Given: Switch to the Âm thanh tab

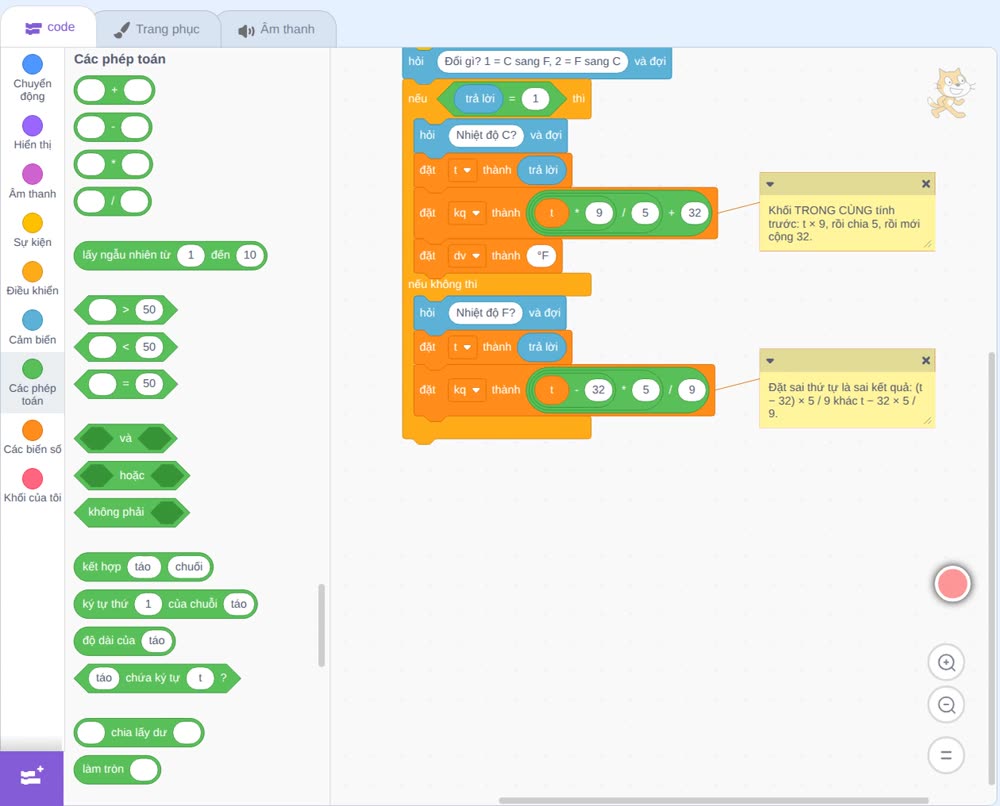Looking at the screenshot, I should pyautogui.click(x=277, y=29).
